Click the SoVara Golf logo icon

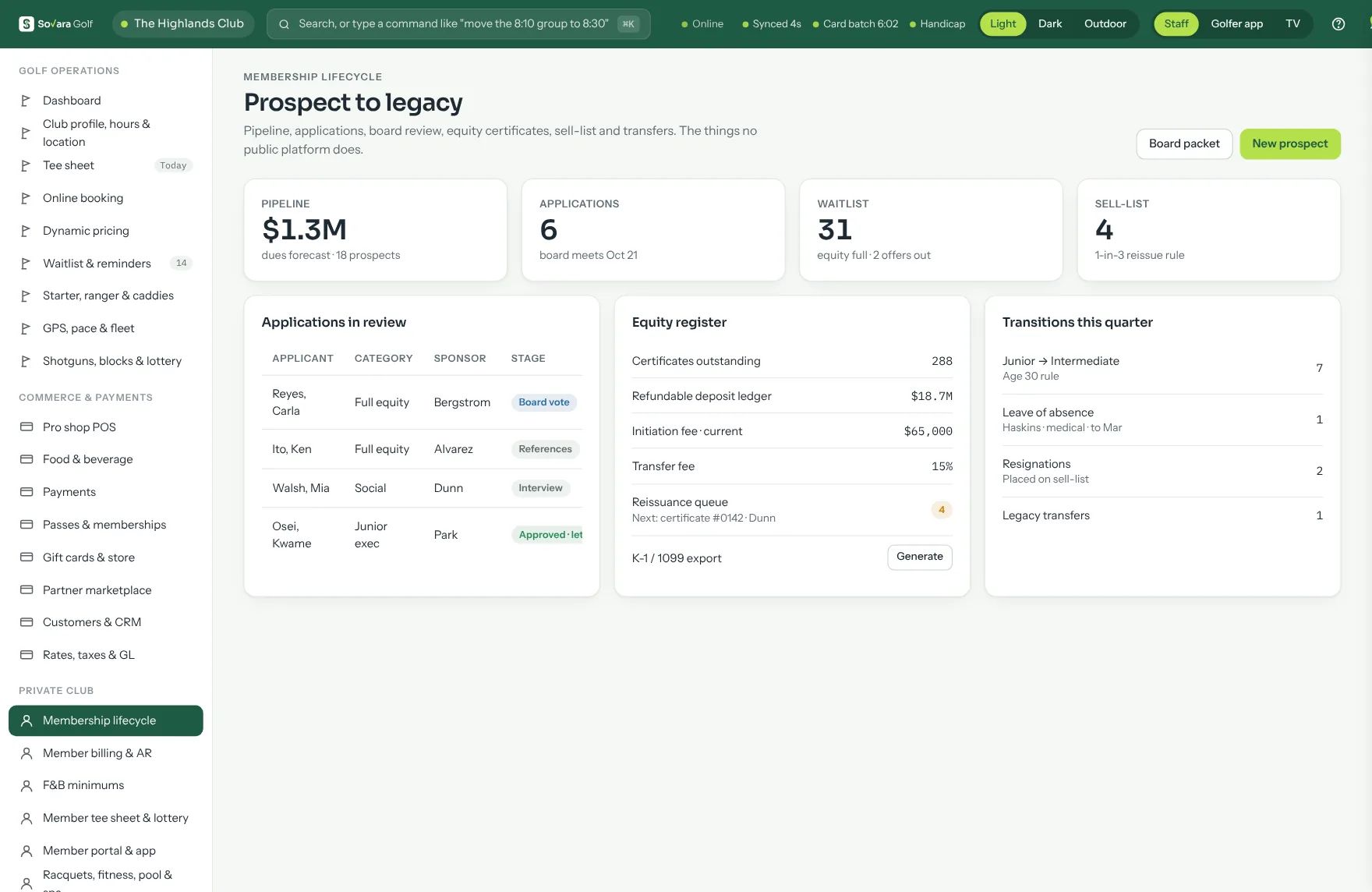(27, 23)
